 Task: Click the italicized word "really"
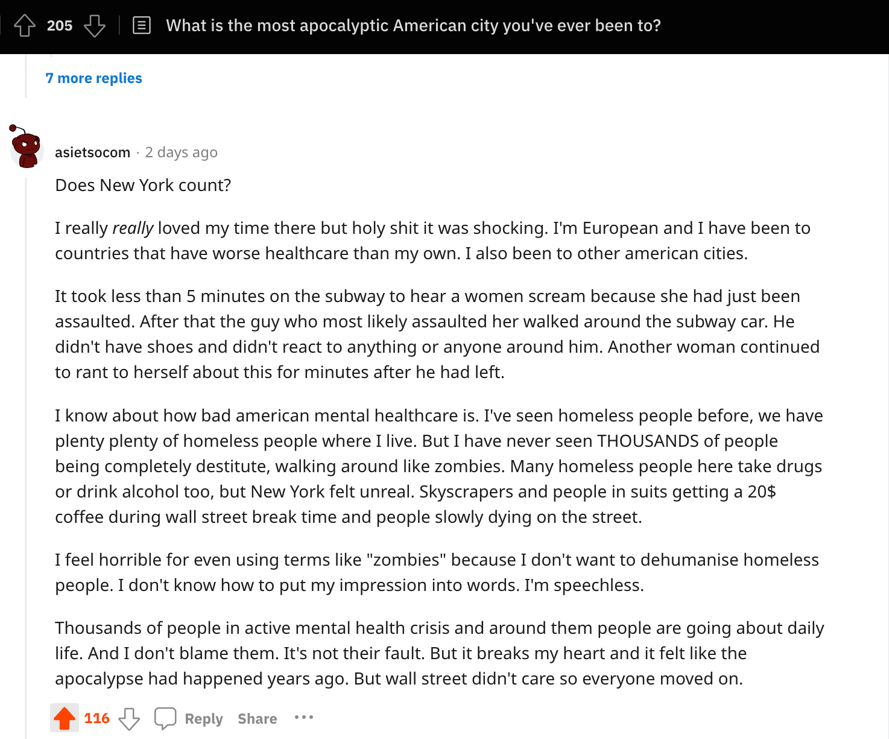pos(132,228)
